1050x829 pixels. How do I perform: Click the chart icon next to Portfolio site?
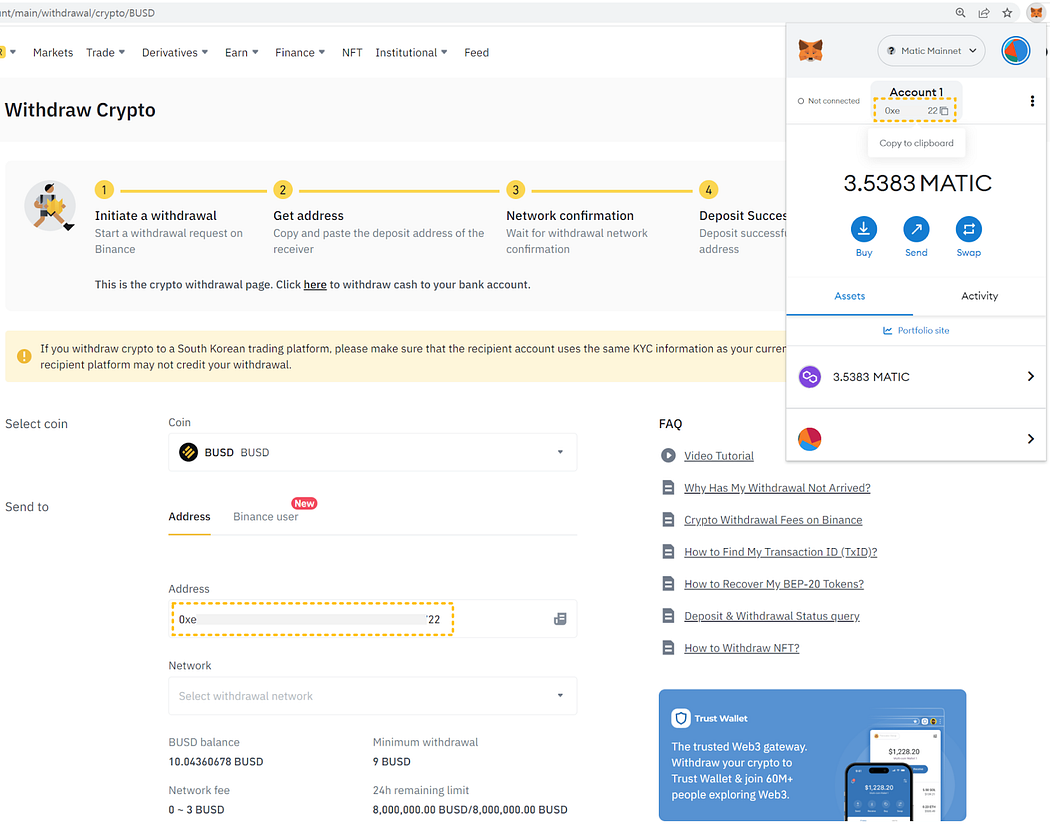point(887,331)
